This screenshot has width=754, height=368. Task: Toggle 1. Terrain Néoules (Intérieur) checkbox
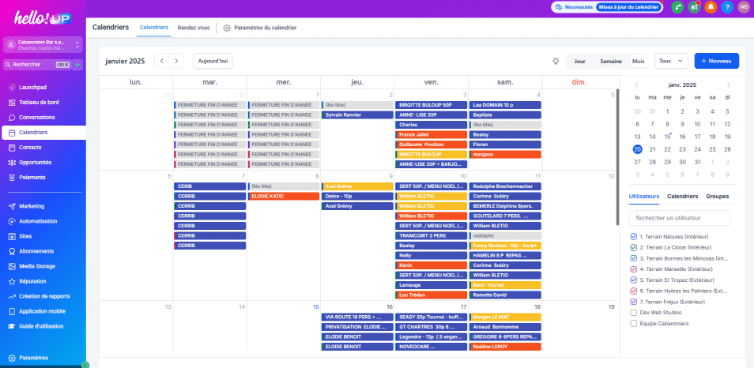[633, 237]
